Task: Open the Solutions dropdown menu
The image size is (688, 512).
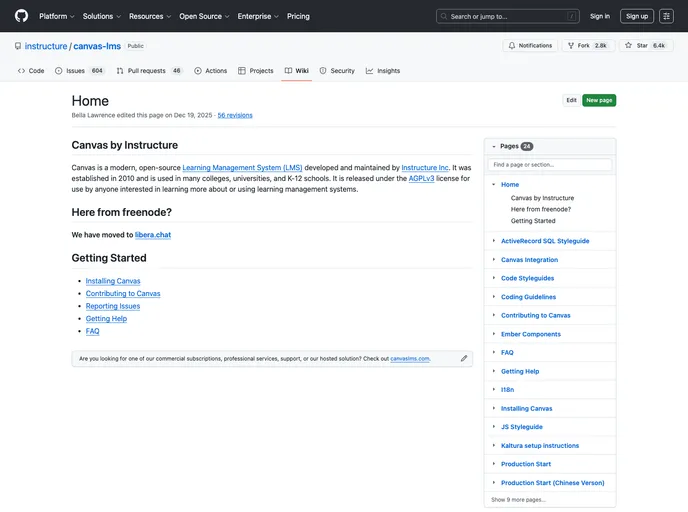Action: 102,16
